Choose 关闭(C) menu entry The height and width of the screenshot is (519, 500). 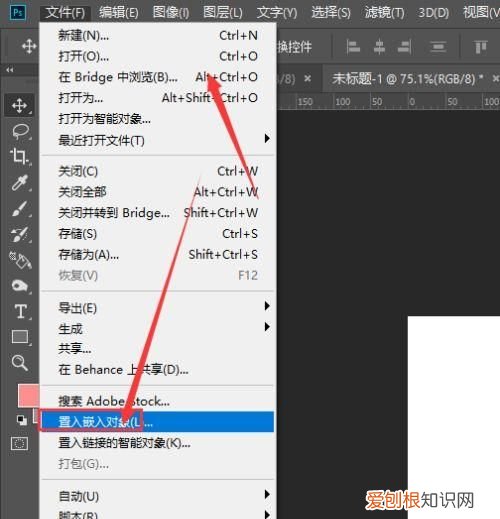(x=158, y=171)
